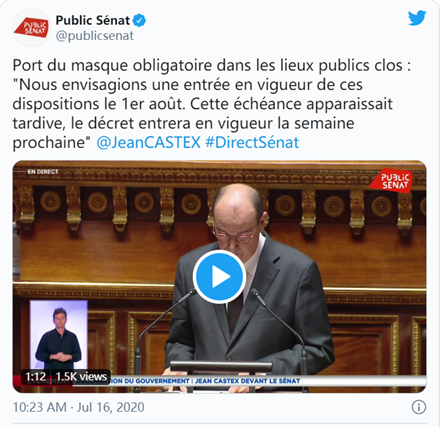Open the 10:23 AM · Jul 16, 2020 timestamp
Viewport: 441px width, 427px height.
tap(79, 407)
